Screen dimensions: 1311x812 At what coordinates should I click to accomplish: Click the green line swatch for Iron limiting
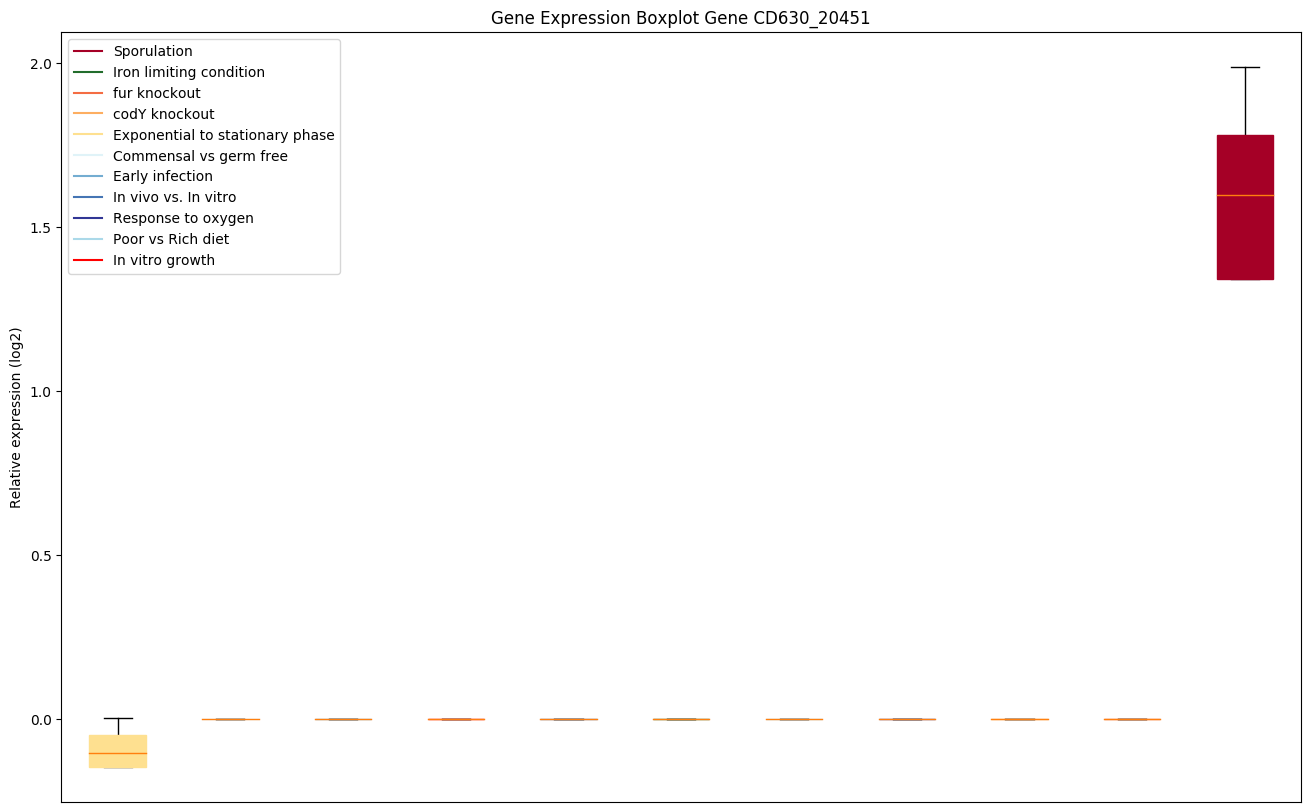[88, 72]
